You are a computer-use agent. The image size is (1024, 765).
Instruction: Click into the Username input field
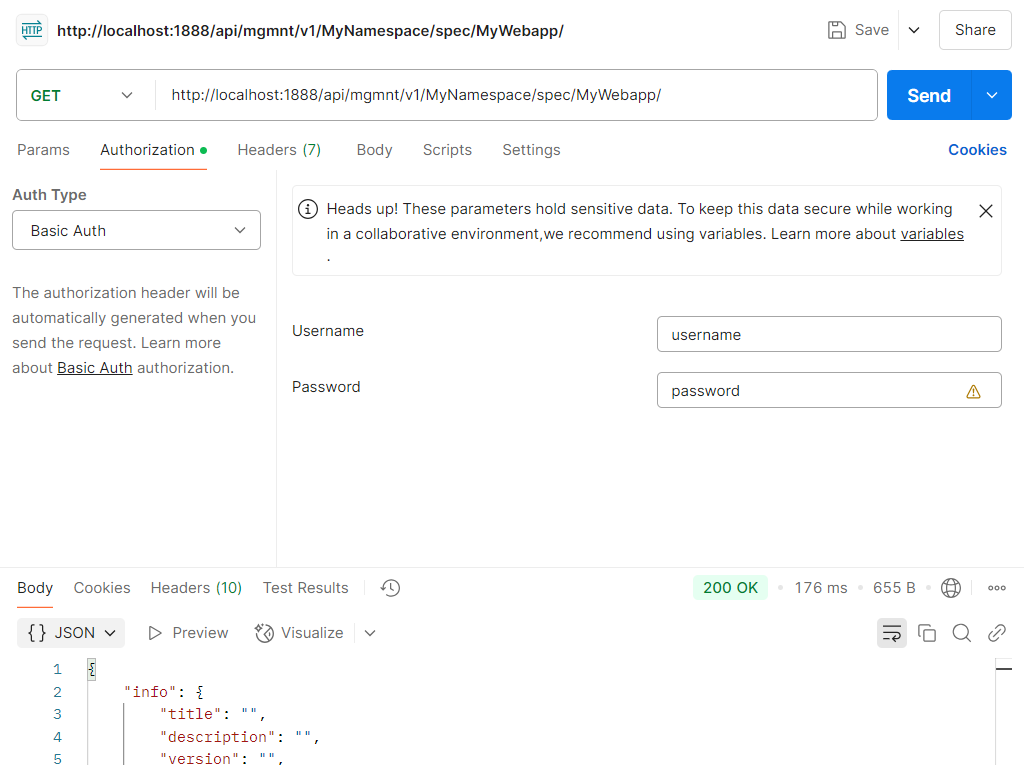coord(828,335)
